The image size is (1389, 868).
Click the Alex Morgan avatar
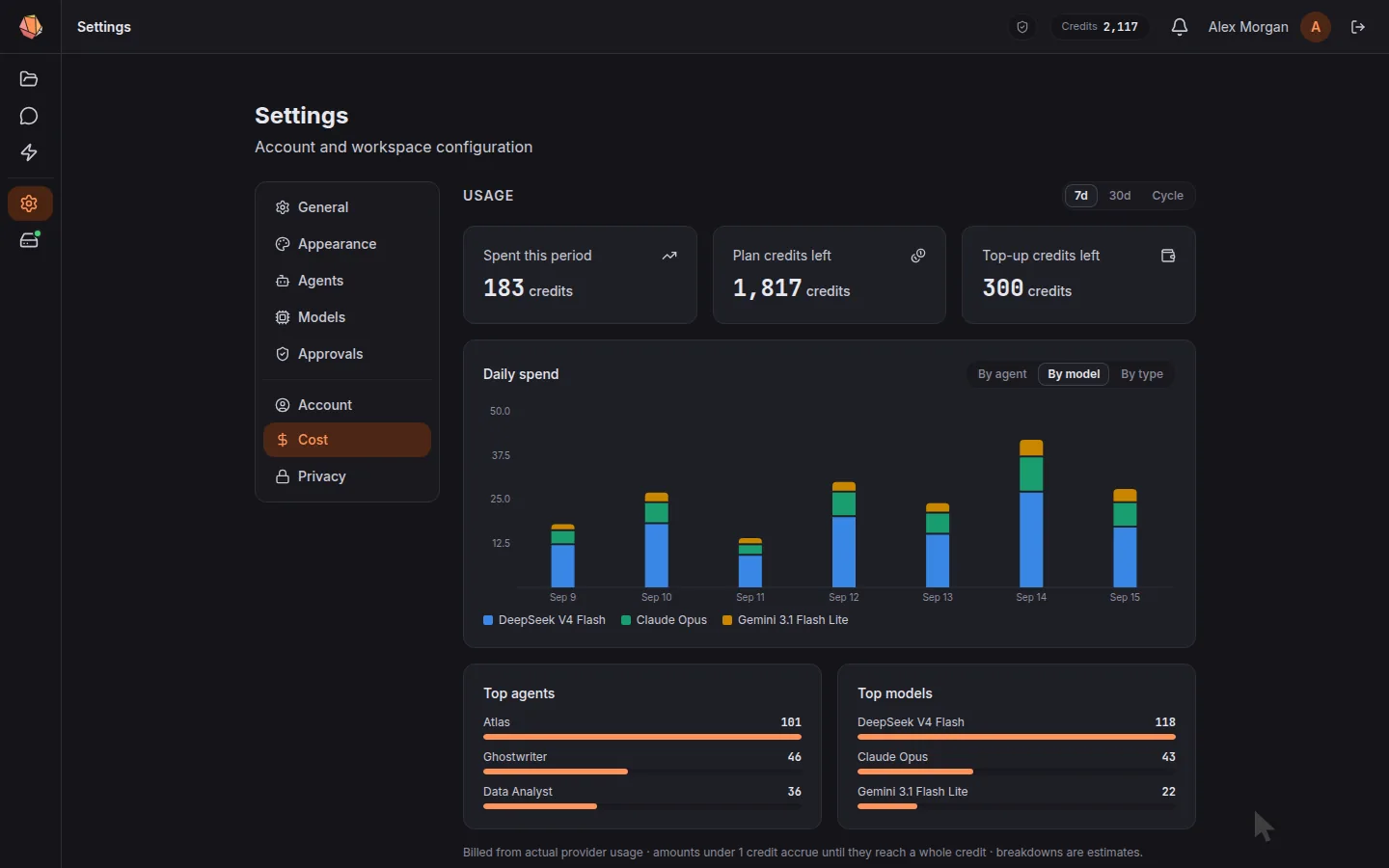pos(1316,27)
